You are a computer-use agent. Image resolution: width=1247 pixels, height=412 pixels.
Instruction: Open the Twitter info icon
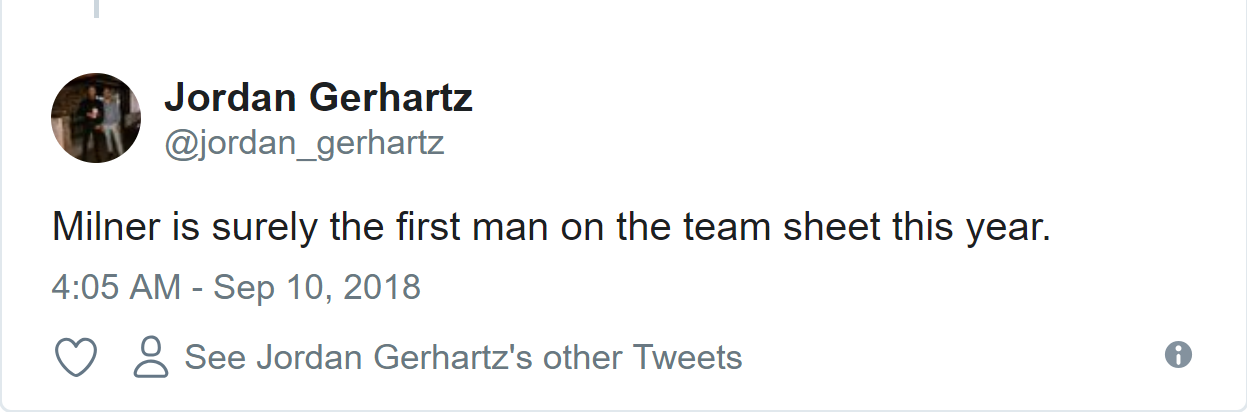pos(1179,354)
